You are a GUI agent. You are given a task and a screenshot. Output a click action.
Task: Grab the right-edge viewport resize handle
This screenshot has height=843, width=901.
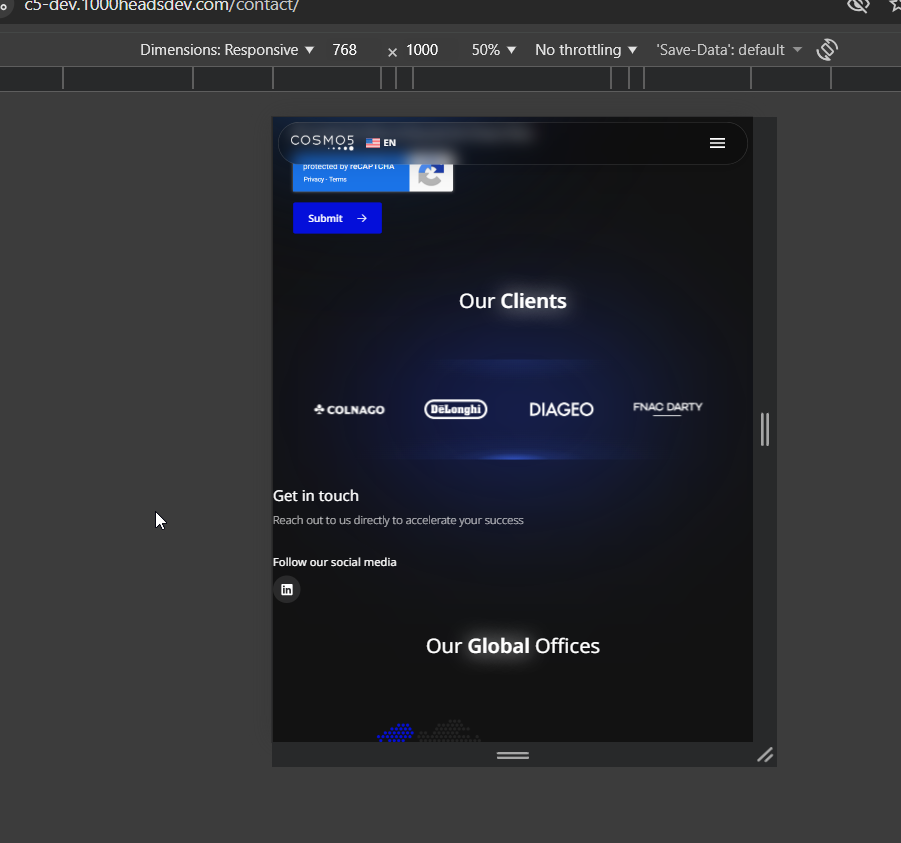pyautogui.click(x=765, y=429)
